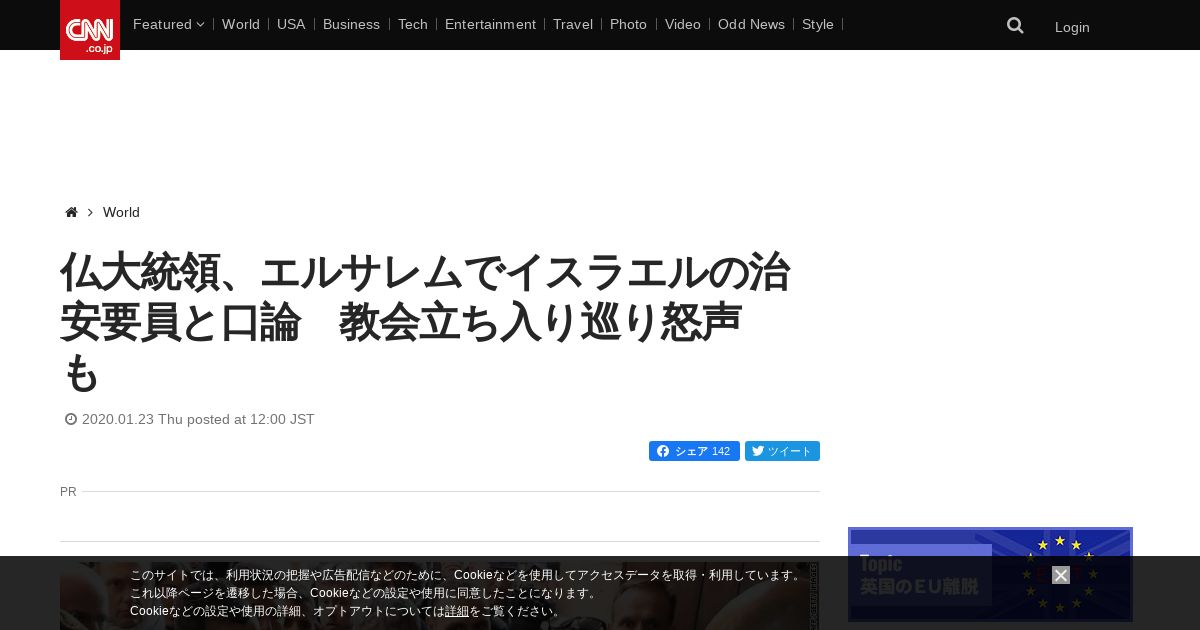Open the World section
Viewport: 1200px width, 630px height.
click(241, 24)
